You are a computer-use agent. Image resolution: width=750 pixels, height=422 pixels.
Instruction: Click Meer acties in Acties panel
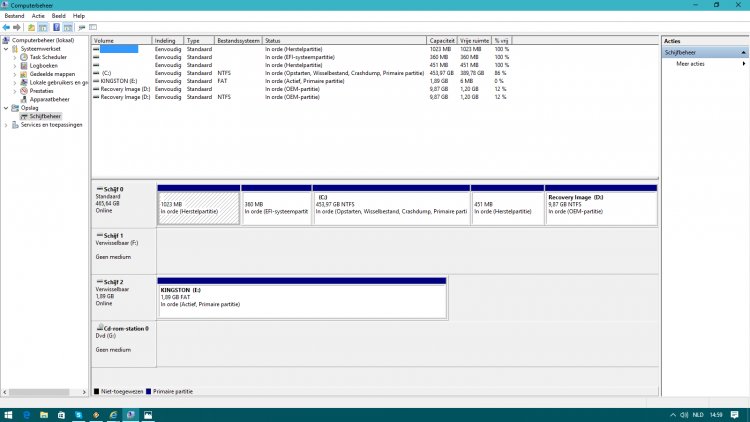click(x=690, y=63)
